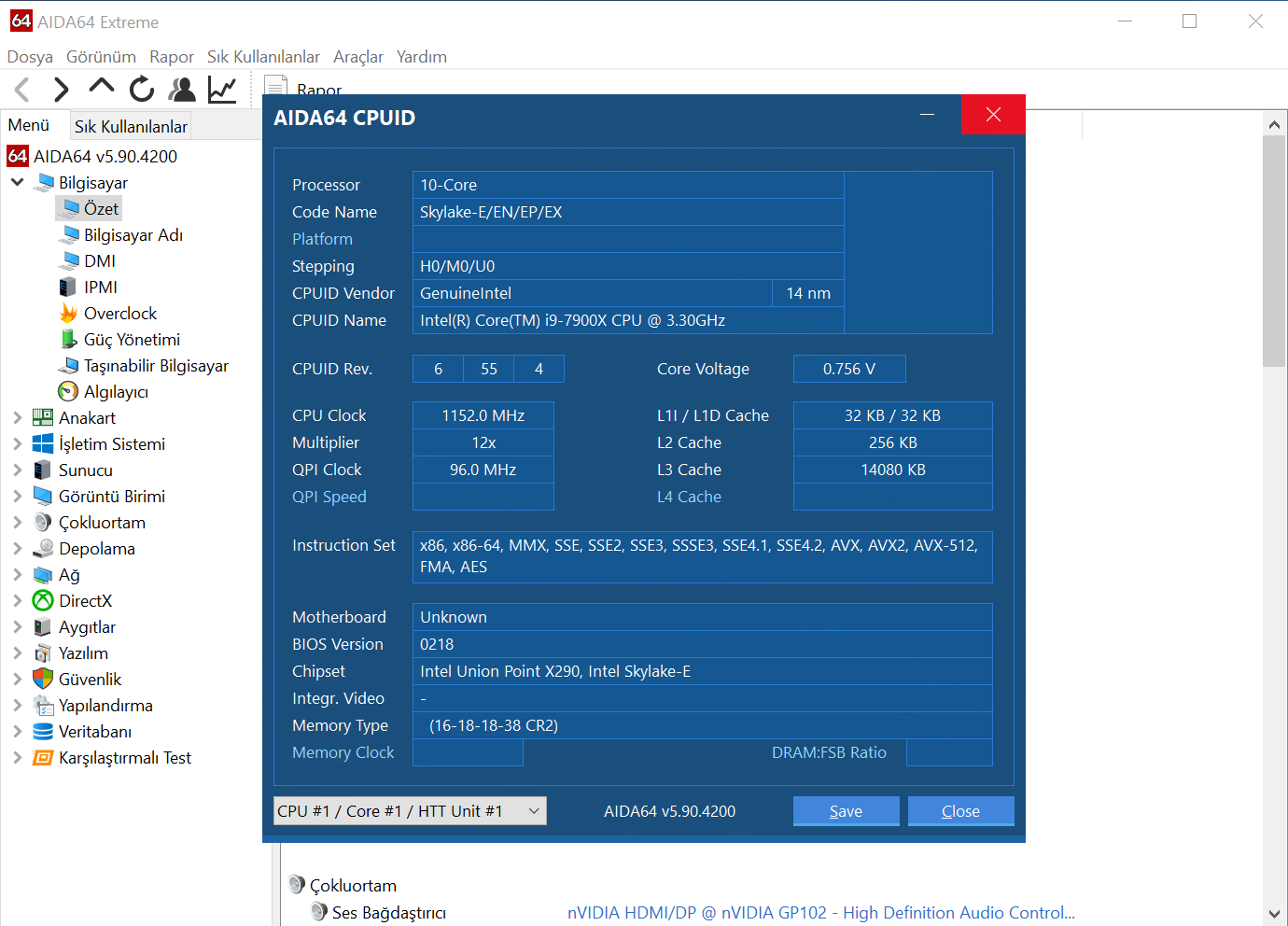Select the Overclock flame item
Image resolution: width=1288 pixels, height=926 pixels.
click(119, 314)
